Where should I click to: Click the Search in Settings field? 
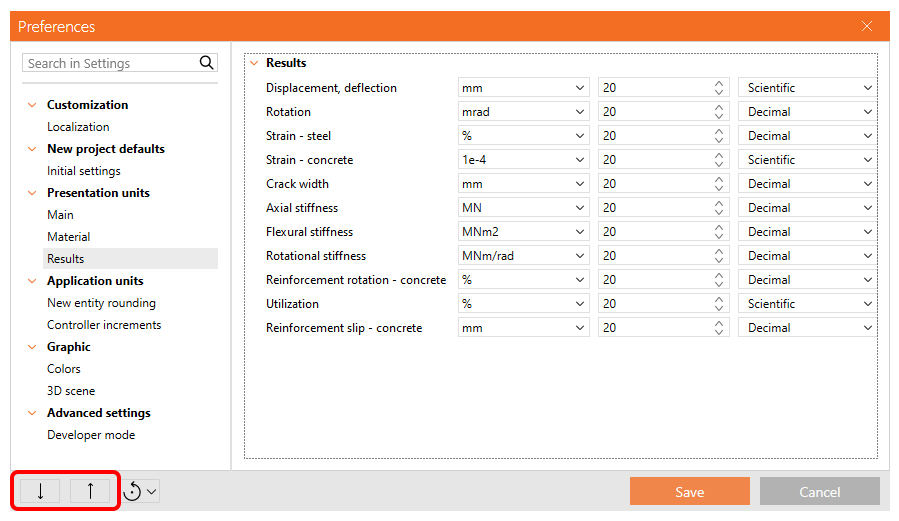[108, 63]
